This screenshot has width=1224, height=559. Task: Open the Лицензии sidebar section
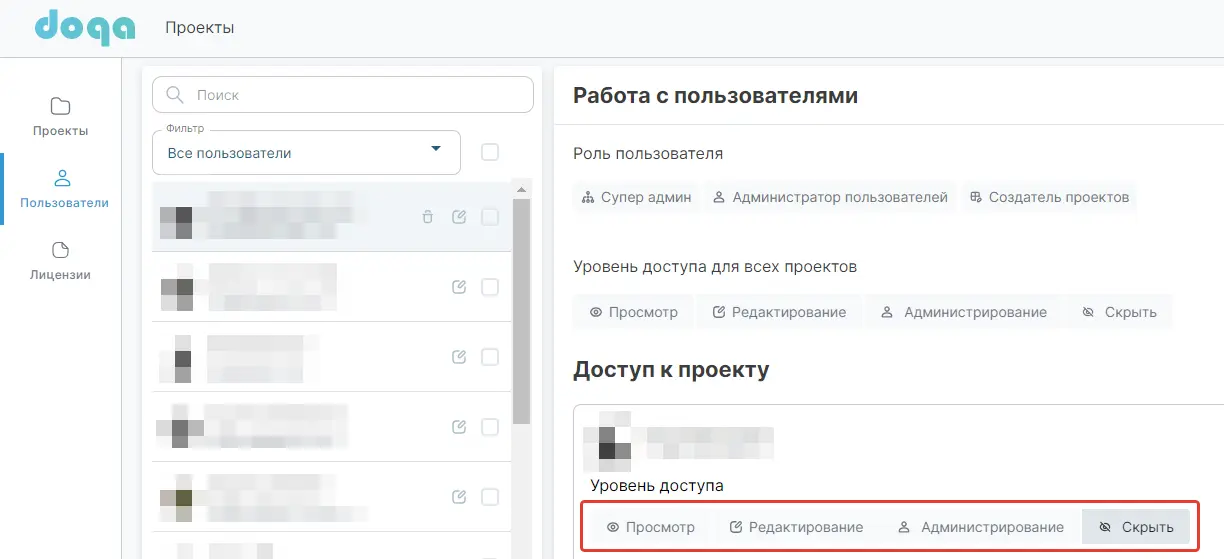[x=60, y=261]
